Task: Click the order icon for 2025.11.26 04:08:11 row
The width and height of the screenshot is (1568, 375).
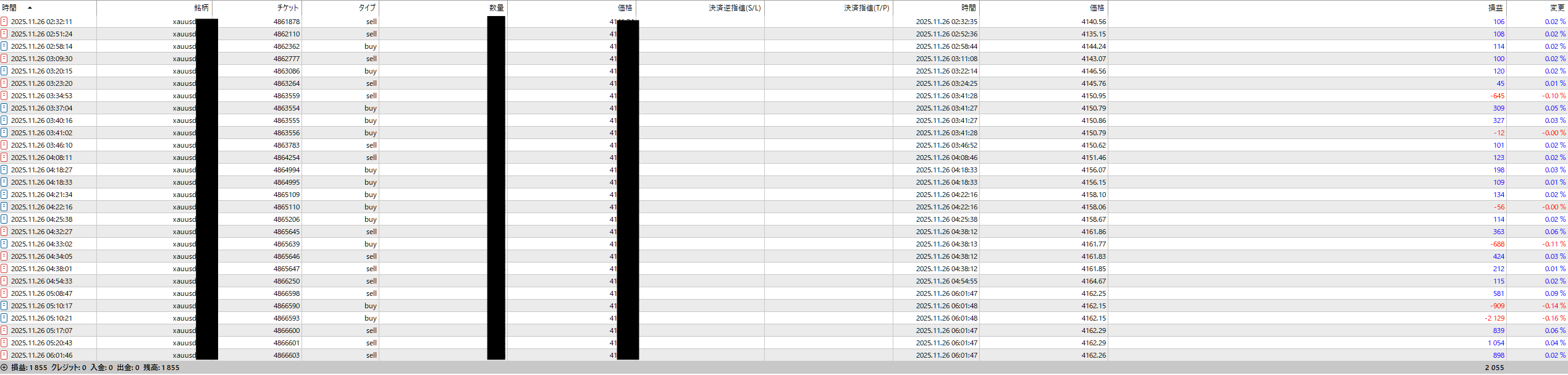Action: (x=4, y=158)
